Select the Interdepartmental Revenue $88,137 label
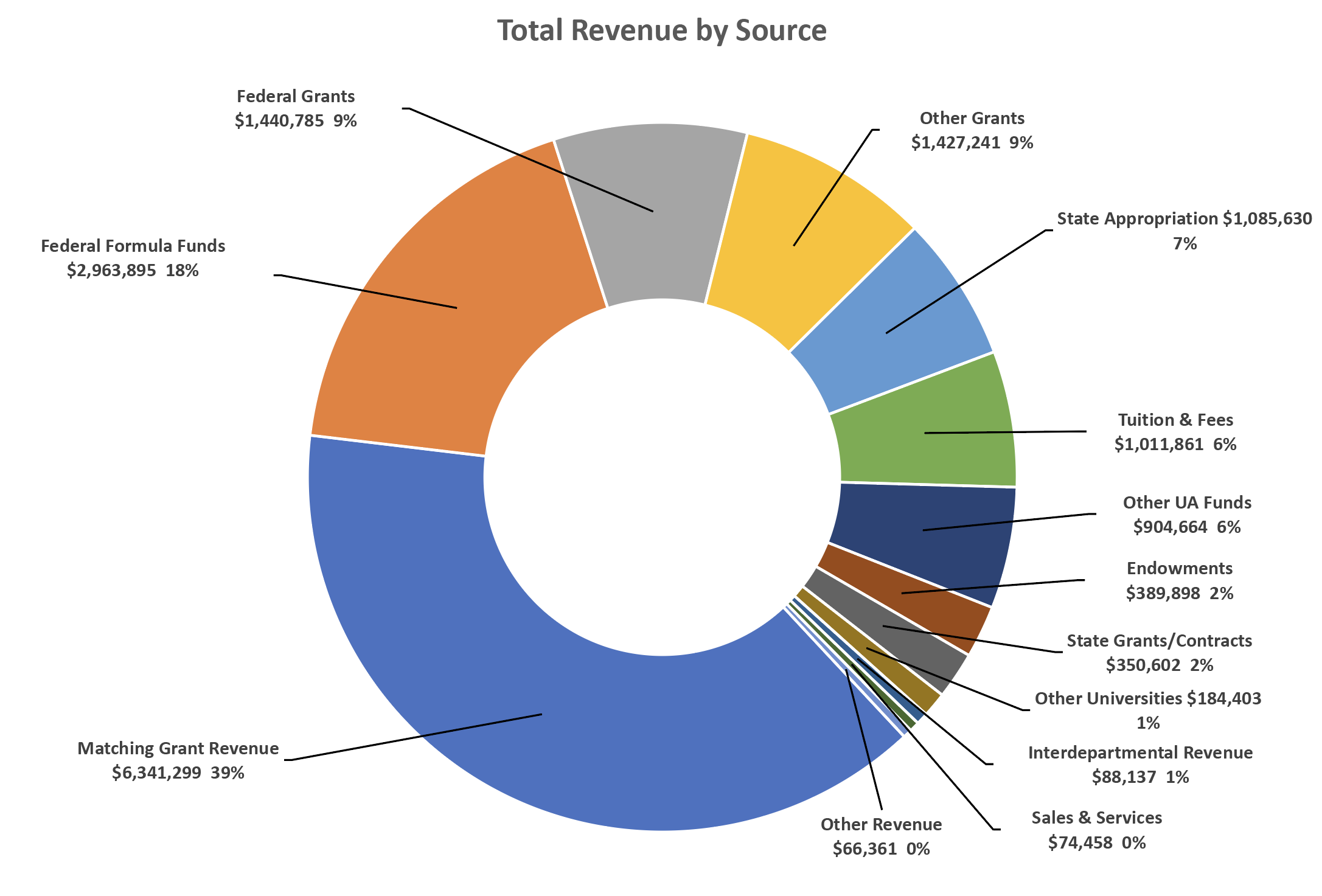1322x896 pixels. coord(1140,765)
